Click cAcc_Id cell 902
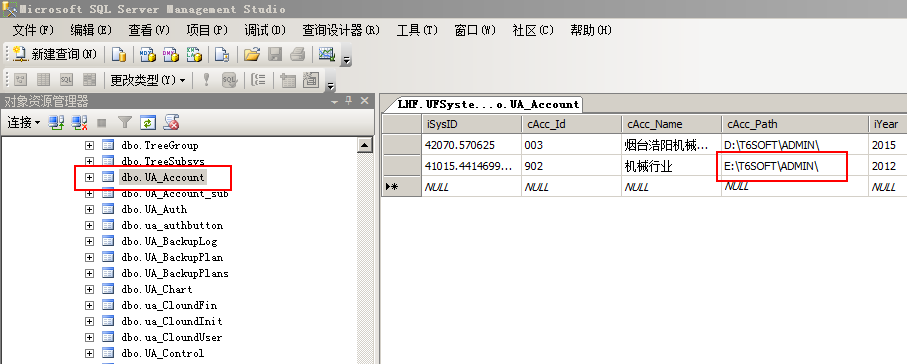This screenshot has height=364, width=907. [x=571, y=166]
